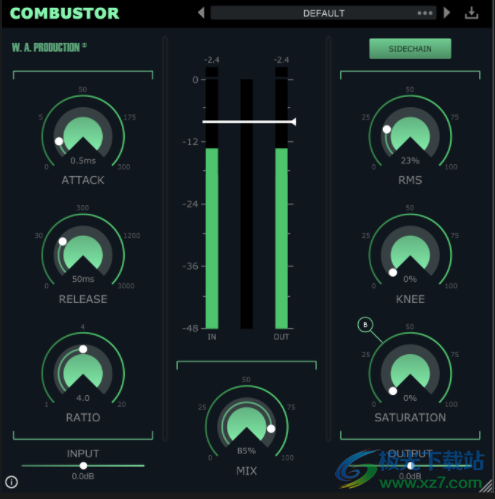Click the INPUT gain slider handle
This screenshot has height=499, width=495.
pyautogui.click(x=83, y=465)
